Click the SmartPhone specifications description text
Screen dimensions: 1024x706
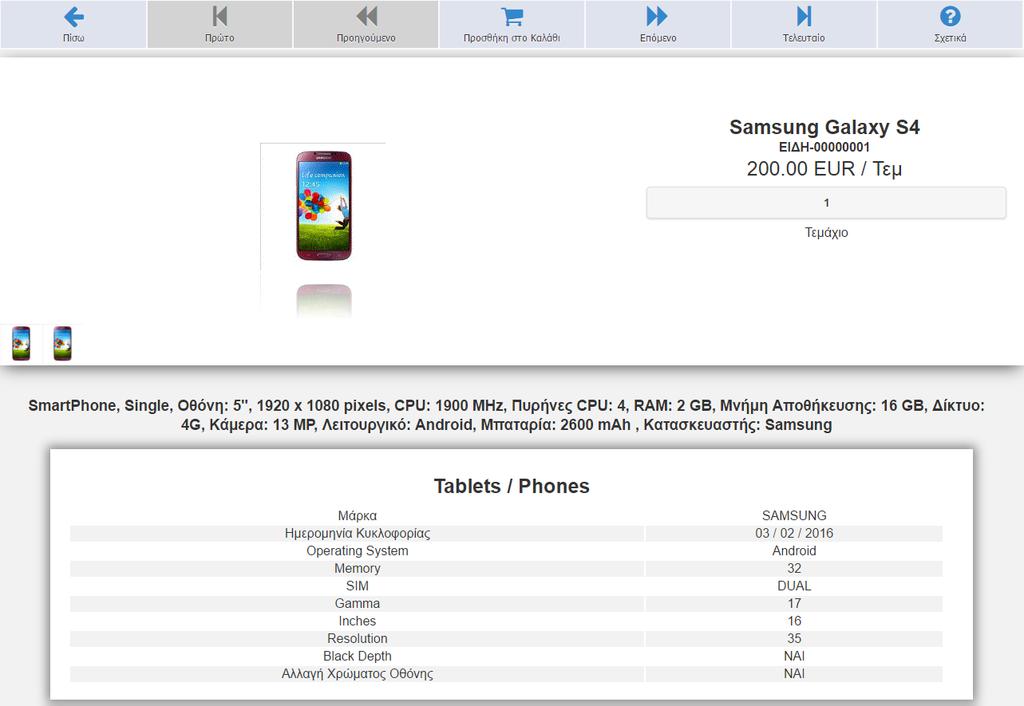[506, 415]
